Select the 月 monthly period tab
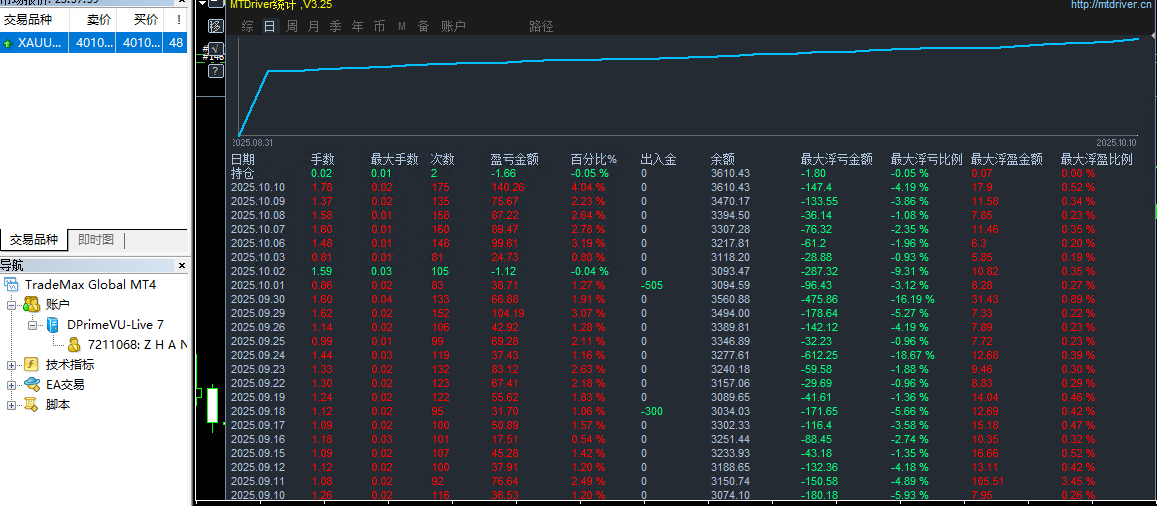Image resolution: width=1157 pixels, height=506 pixels. point(314,27)
